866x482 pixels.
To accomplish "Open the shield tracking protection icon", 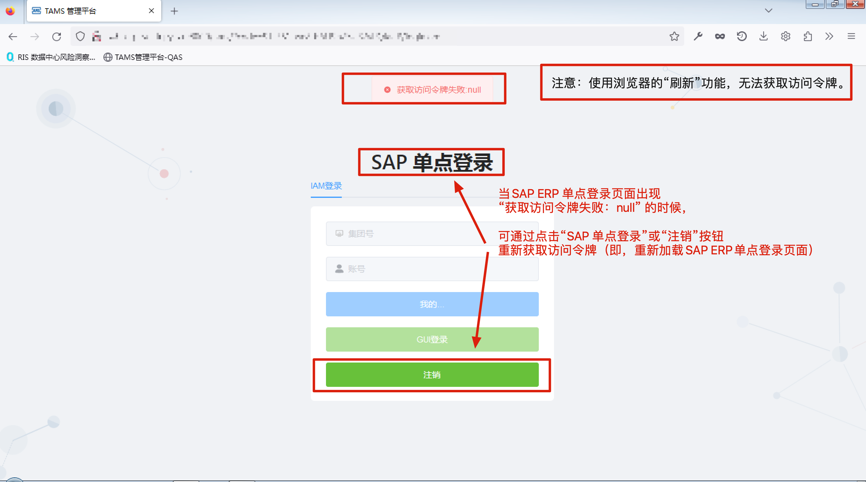I will point(80,36).
